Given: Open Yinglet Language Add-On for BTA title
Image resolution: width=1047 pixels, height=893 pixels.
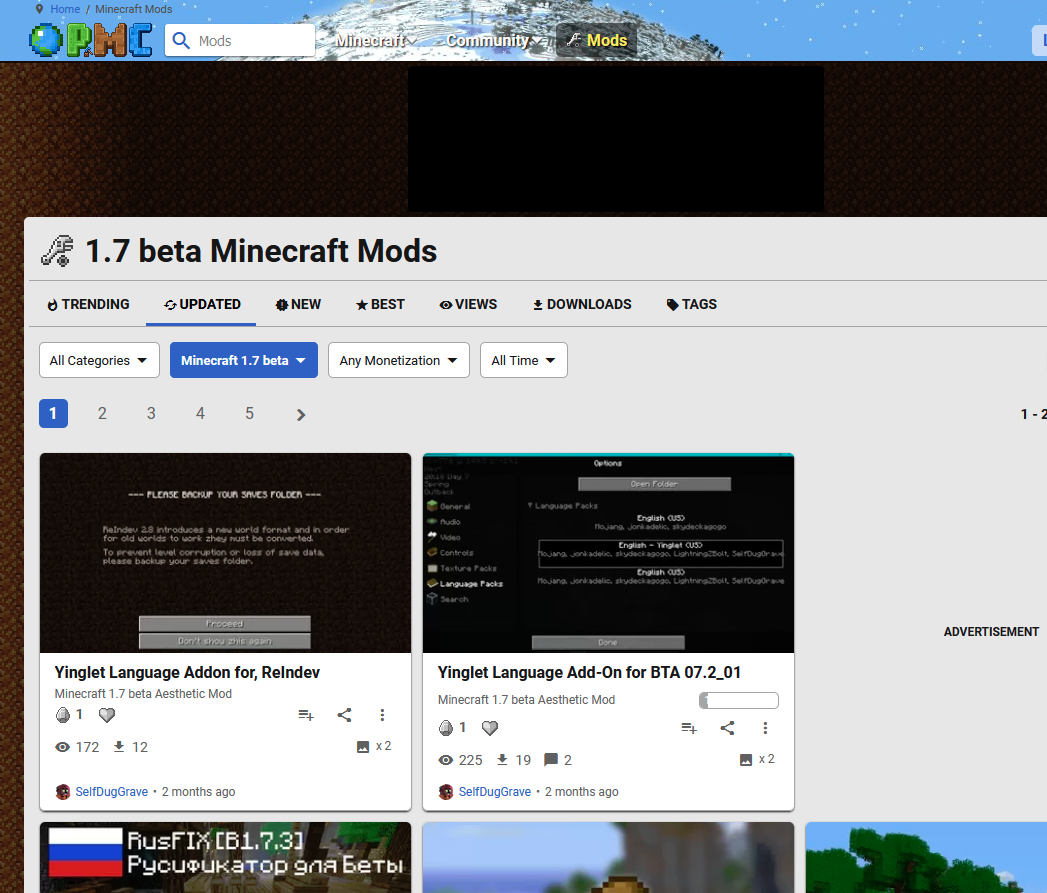Looking at the screenshot, I should tap(589, 673).
